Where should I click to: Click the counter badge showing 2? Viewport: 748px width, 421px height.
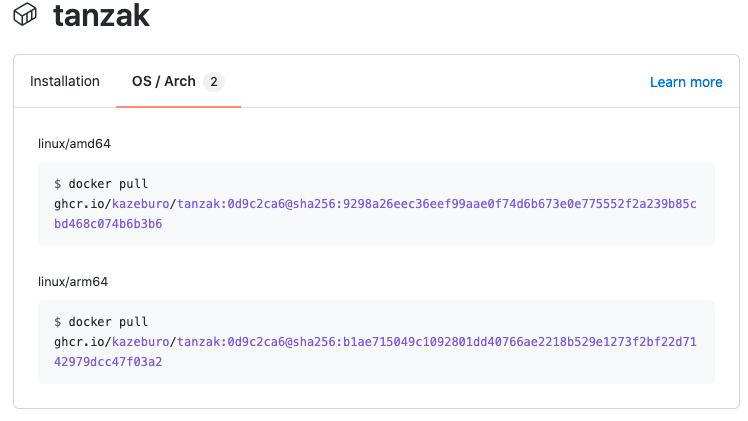point(214,82)
